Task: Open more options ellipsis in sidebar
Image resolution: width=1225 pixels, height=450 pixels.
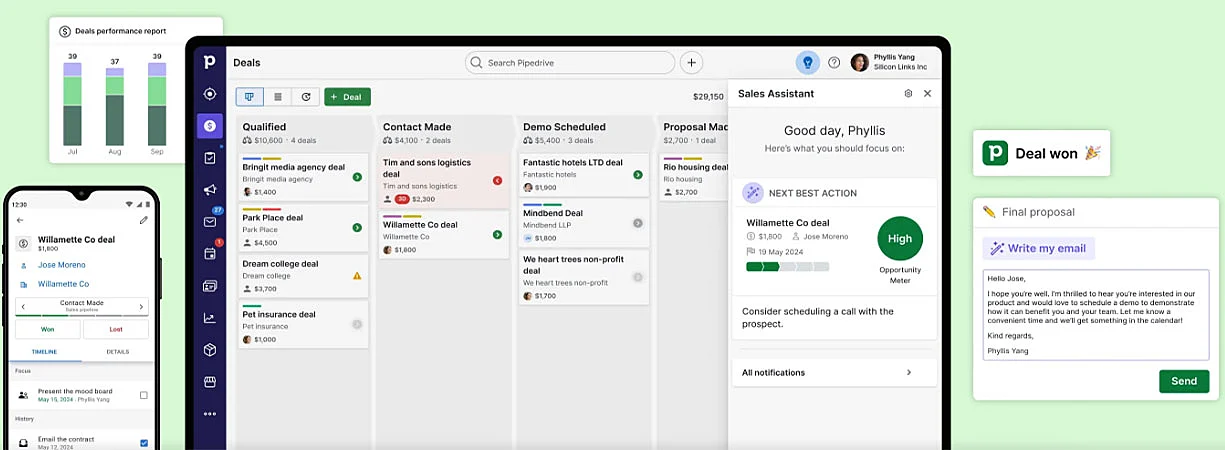Action: 210,413
